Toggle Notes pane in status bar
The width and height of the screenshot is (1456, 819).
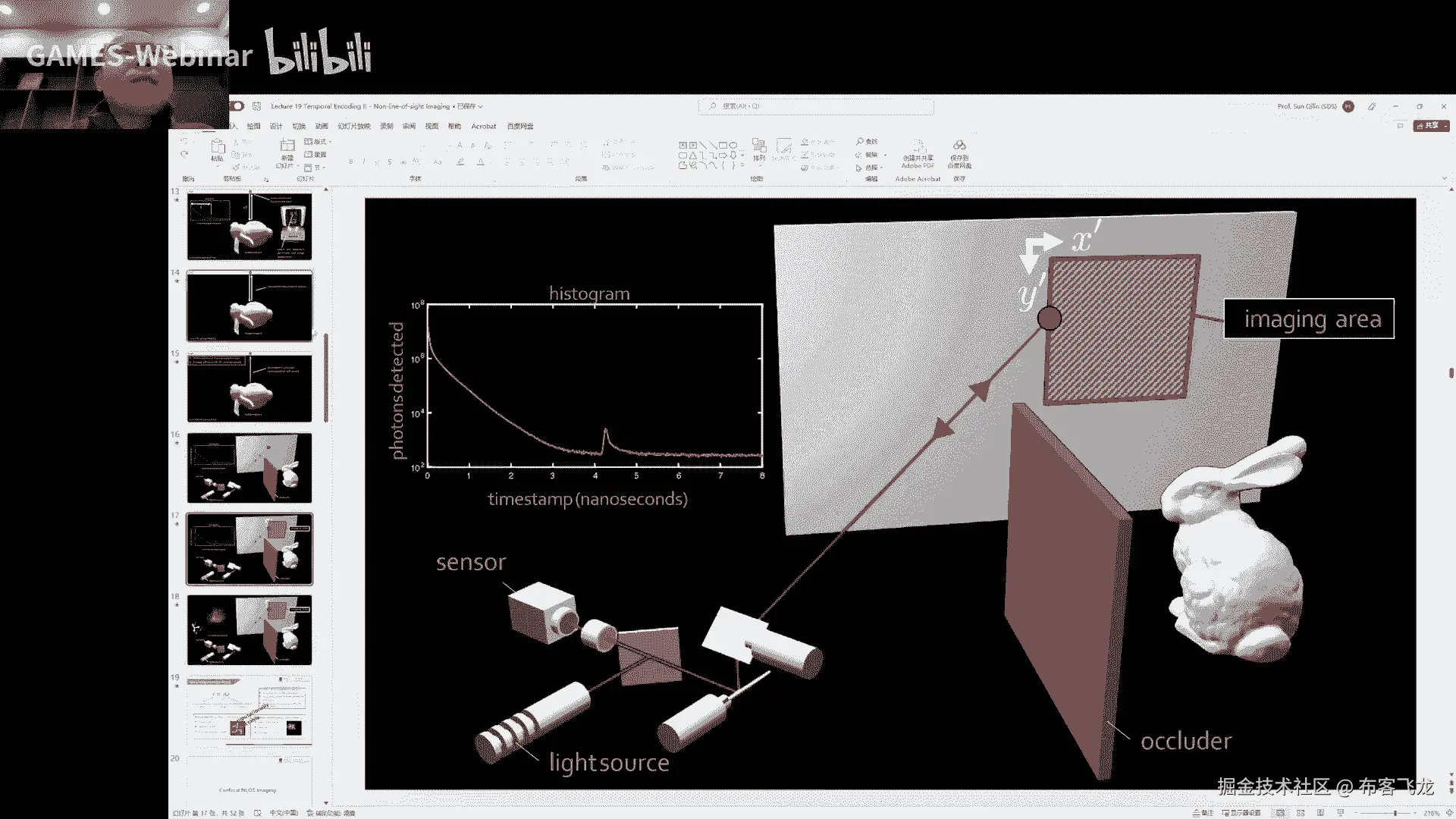click(1203, 813)
